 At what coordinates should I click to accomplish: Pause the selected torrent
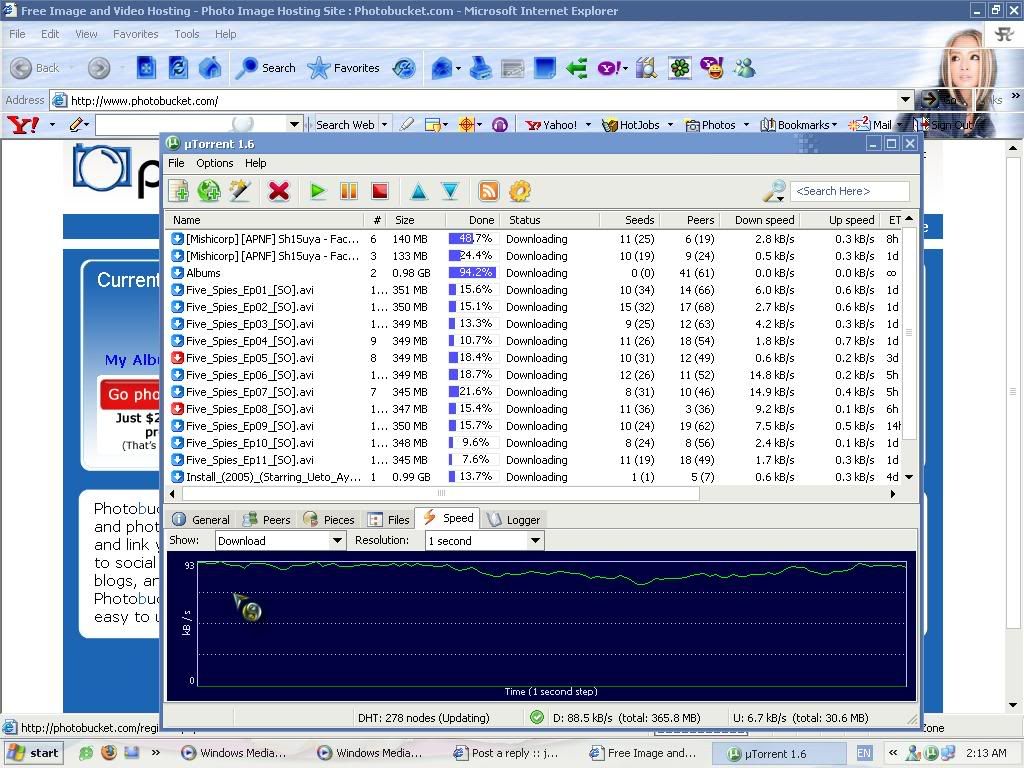click(349, 191)
